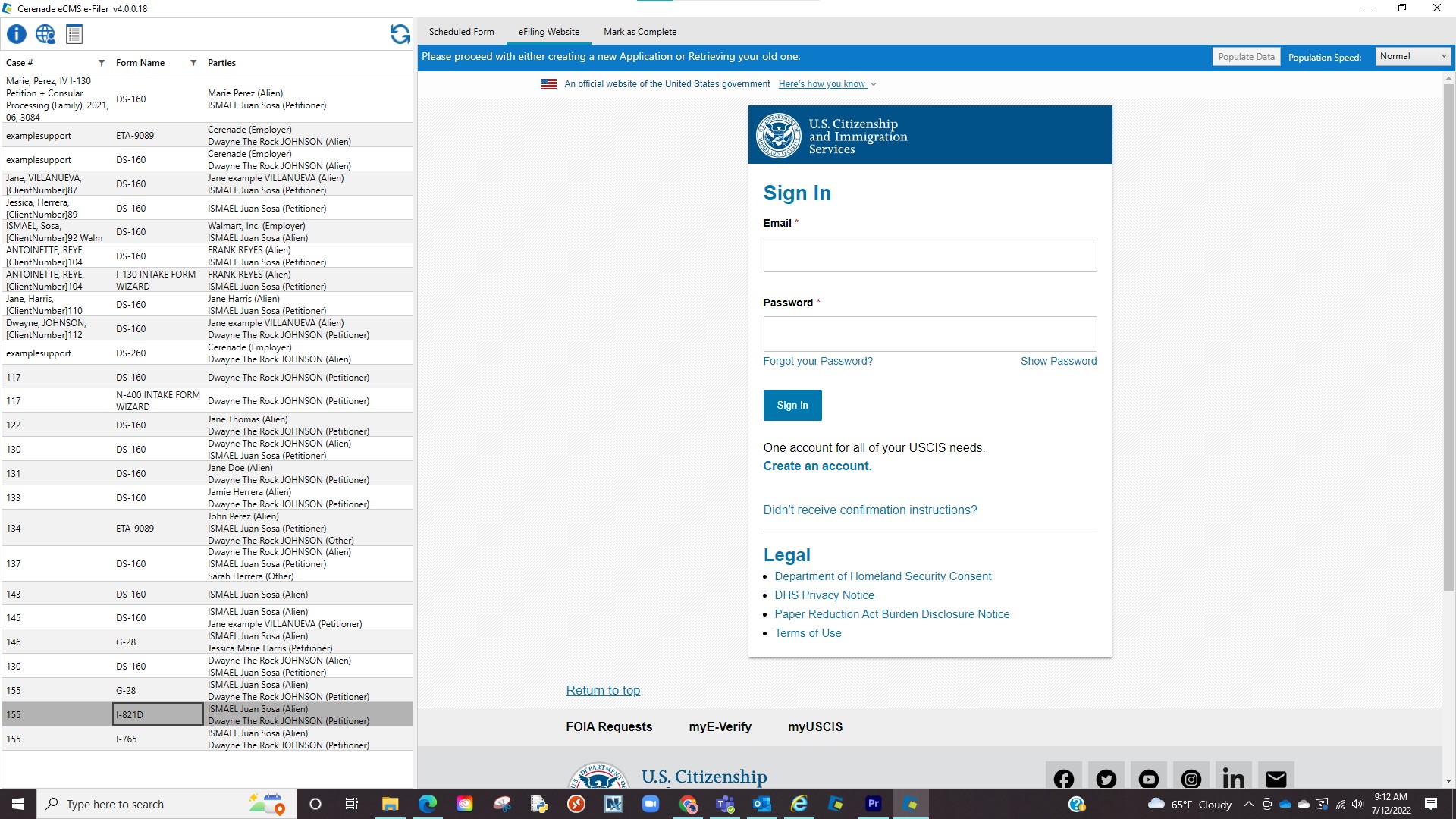Select Mark as Complete tab
This screenshot has height=819, width=1456.
[639, 32]
